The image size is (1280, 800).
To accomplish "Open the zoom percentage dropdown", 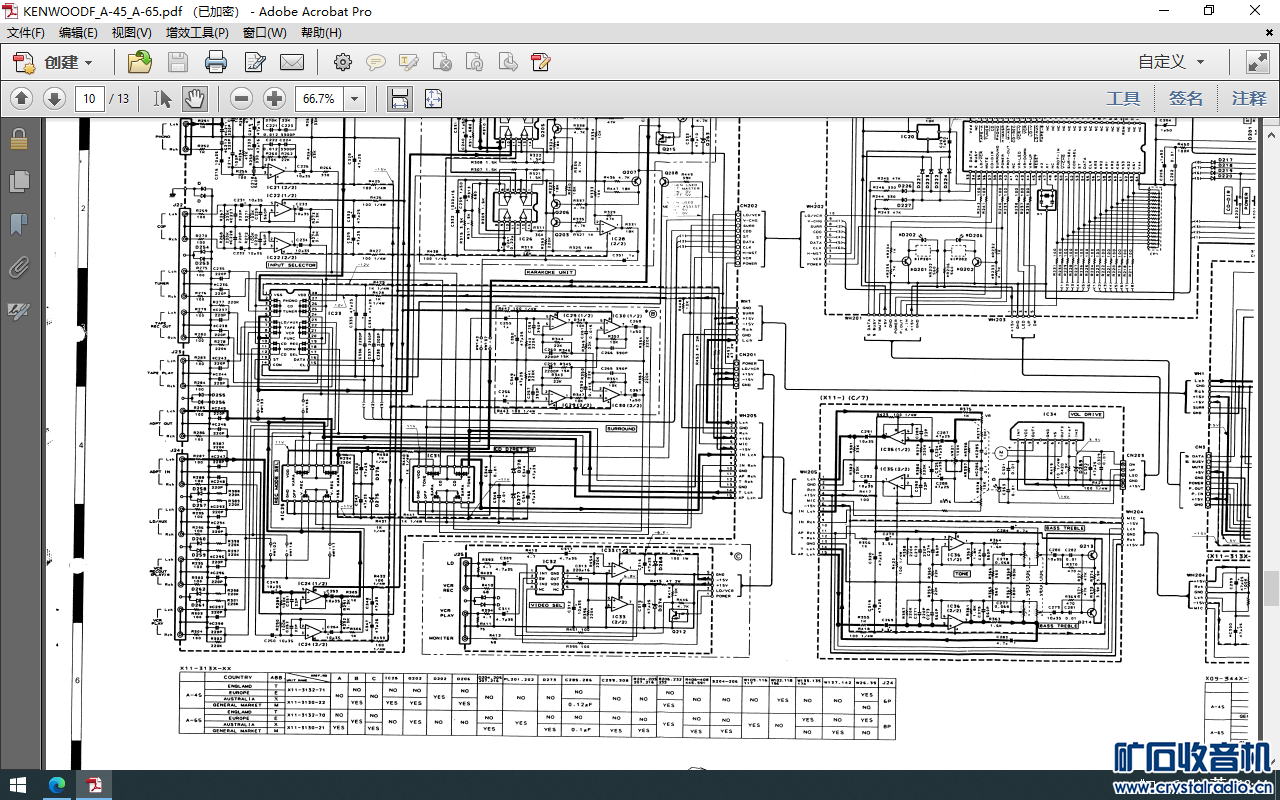I will [354, 98].
